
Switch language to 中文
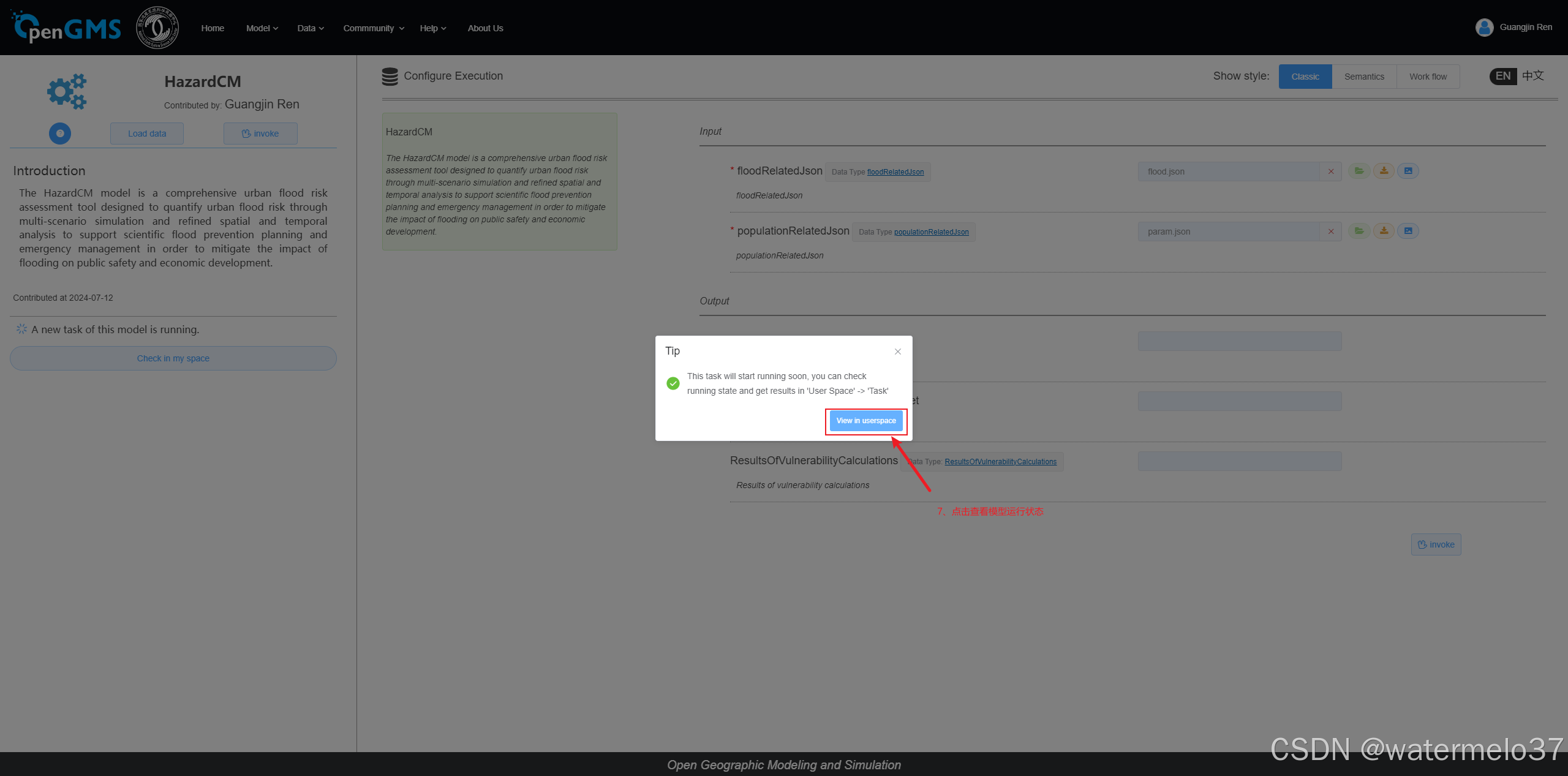1533,76
